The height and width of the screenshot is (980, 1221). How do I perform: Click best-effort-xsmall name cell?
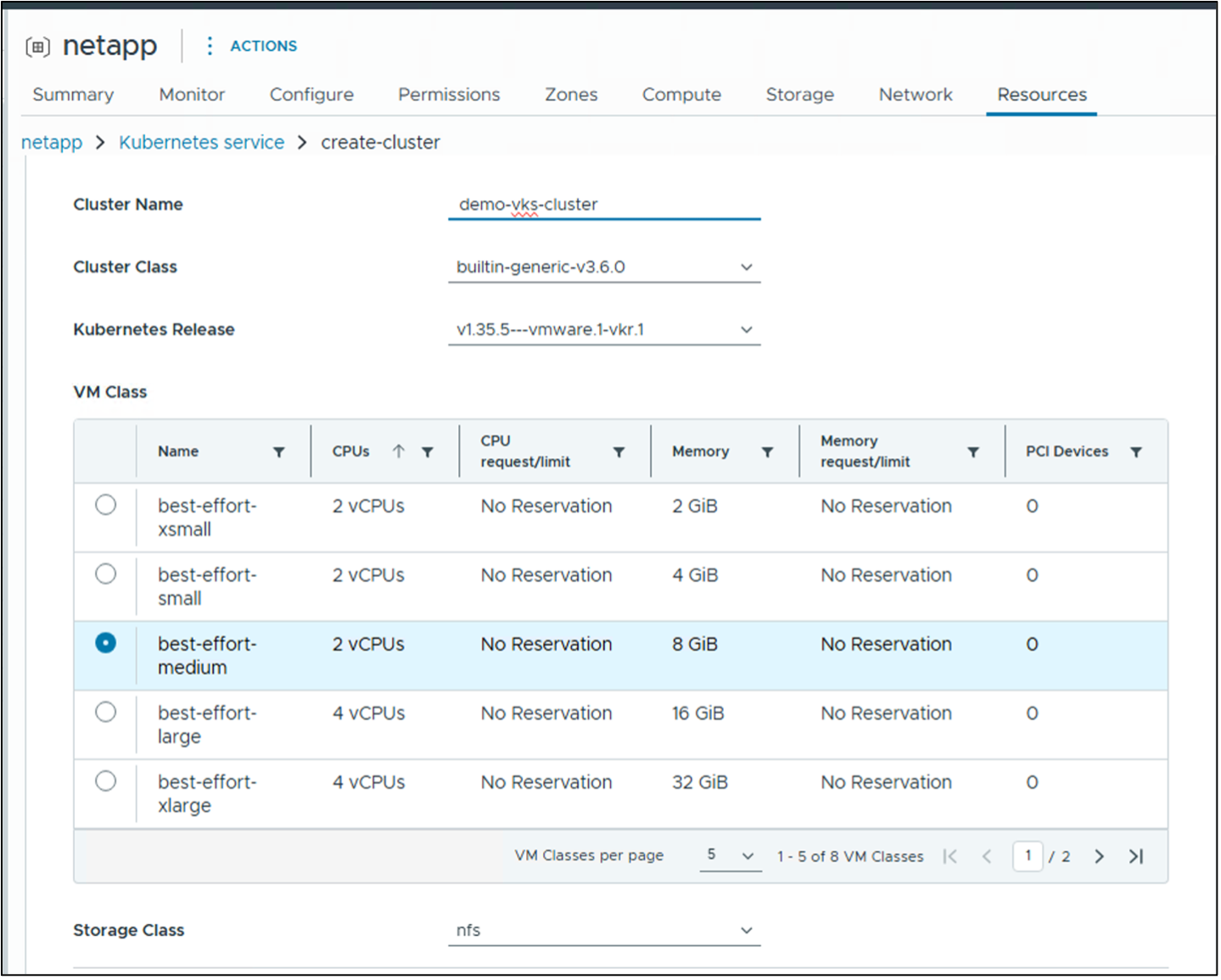(207, 518)
